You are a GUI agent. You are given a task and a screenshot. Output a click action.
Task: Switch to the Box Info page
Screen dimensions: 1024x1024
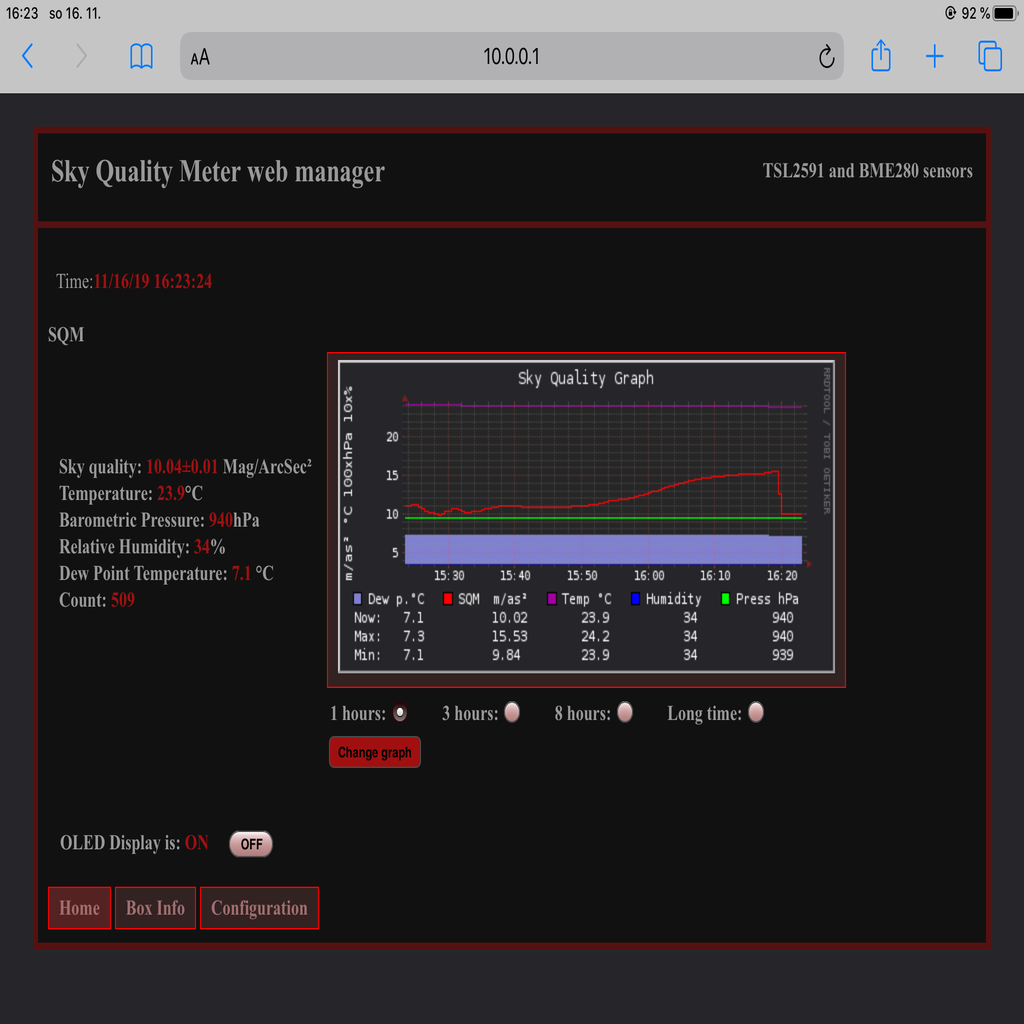[155, 908]
